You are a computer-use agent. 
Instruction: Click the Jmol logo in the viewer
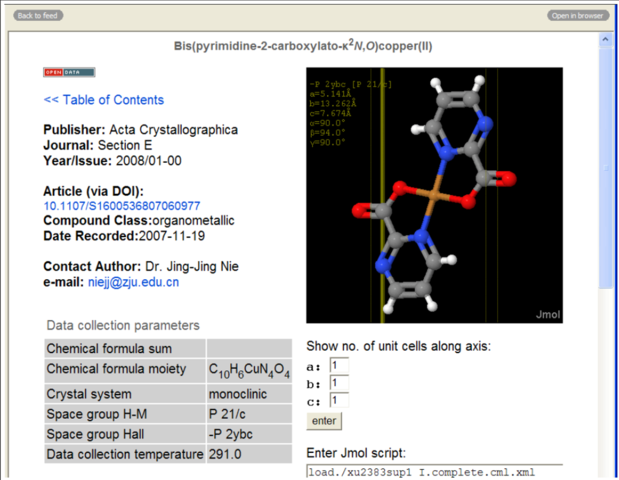[x=548, y=314]
